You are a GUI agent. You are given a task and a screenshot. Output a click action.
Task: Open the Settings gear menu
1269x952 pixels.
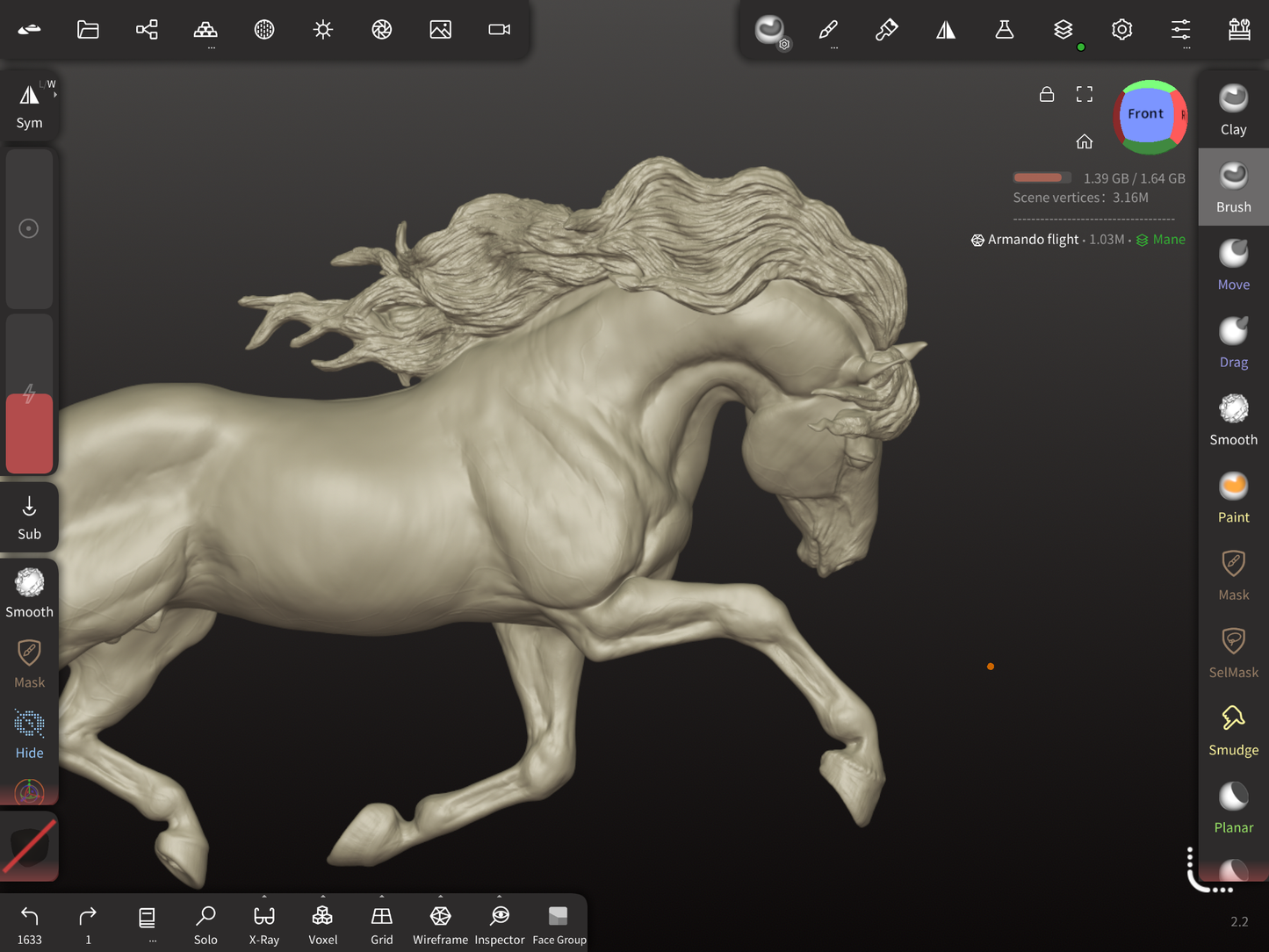(1121, 30)
